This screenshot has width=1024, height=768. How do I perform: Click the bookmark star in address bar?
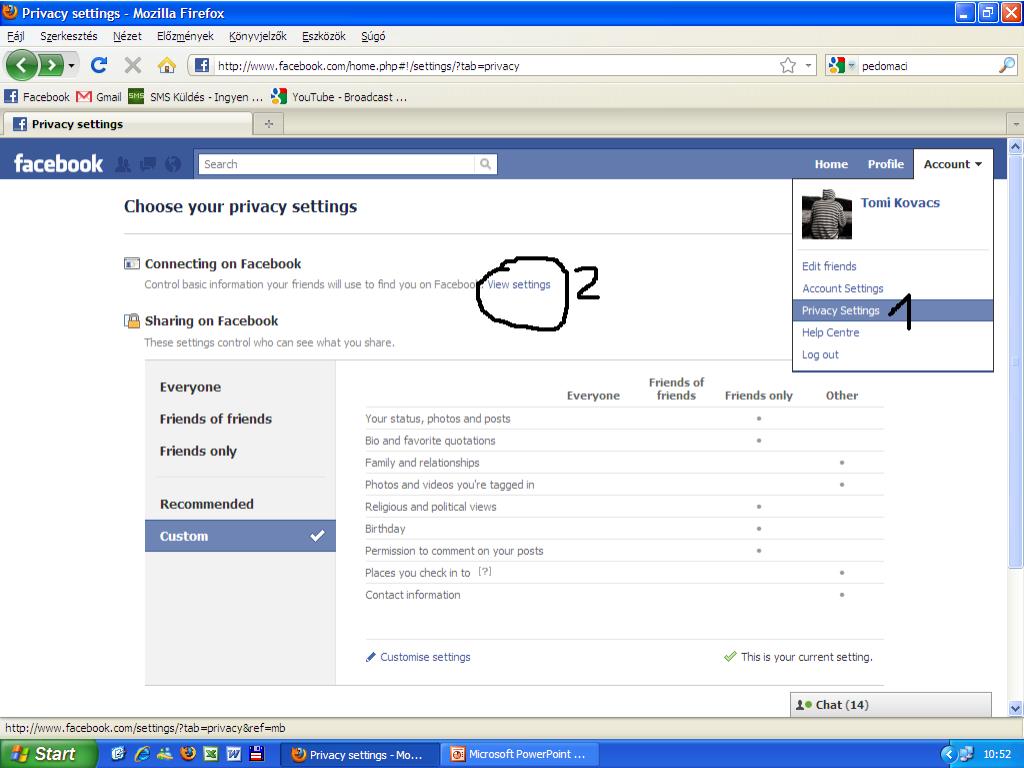pyautogui.click(x=788, y=66)
